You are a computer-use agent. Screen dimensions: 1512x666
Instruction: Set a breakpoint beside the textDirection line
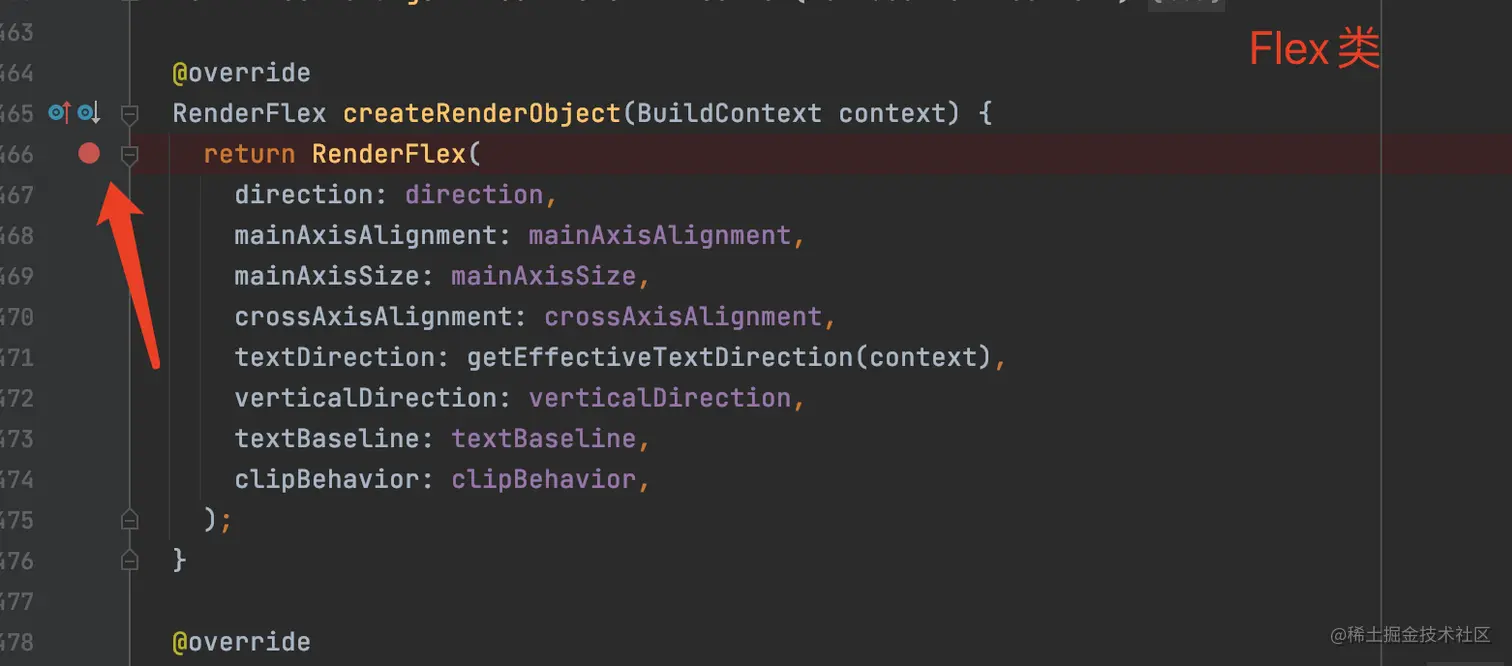click(89, 357)
